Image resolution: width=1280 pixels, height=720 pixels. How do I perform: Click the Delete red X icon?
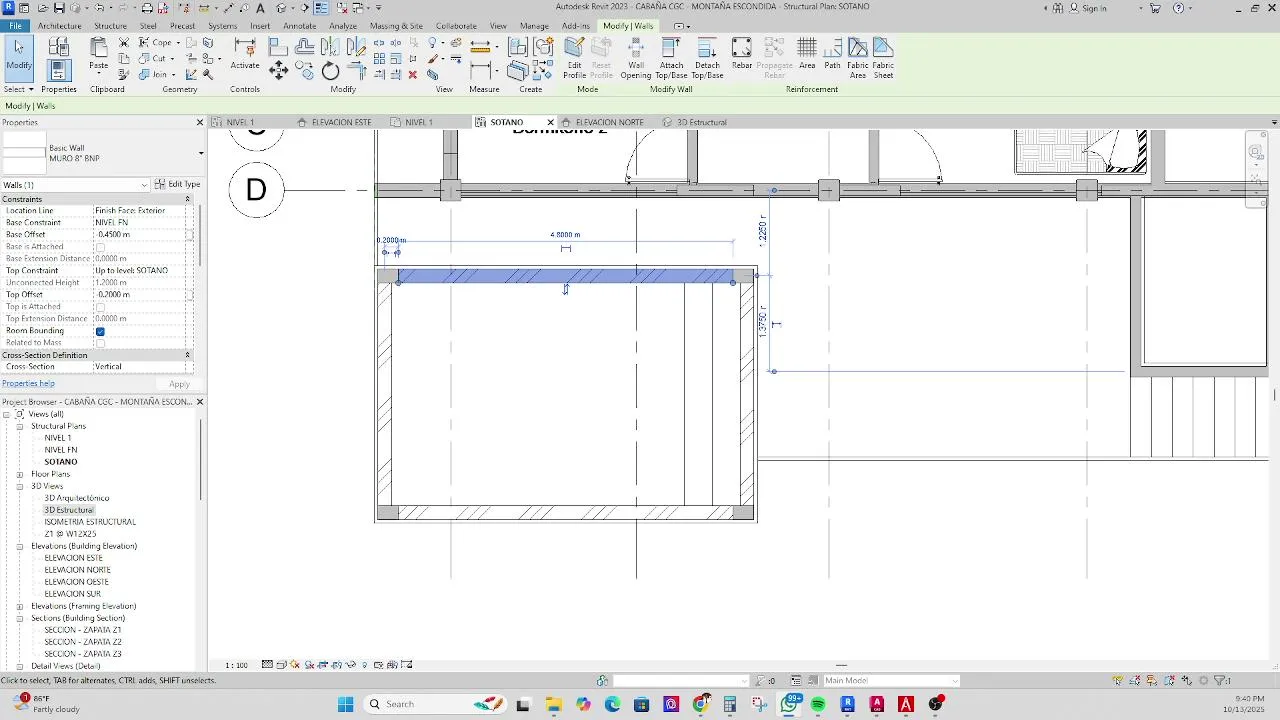[412, 74]
